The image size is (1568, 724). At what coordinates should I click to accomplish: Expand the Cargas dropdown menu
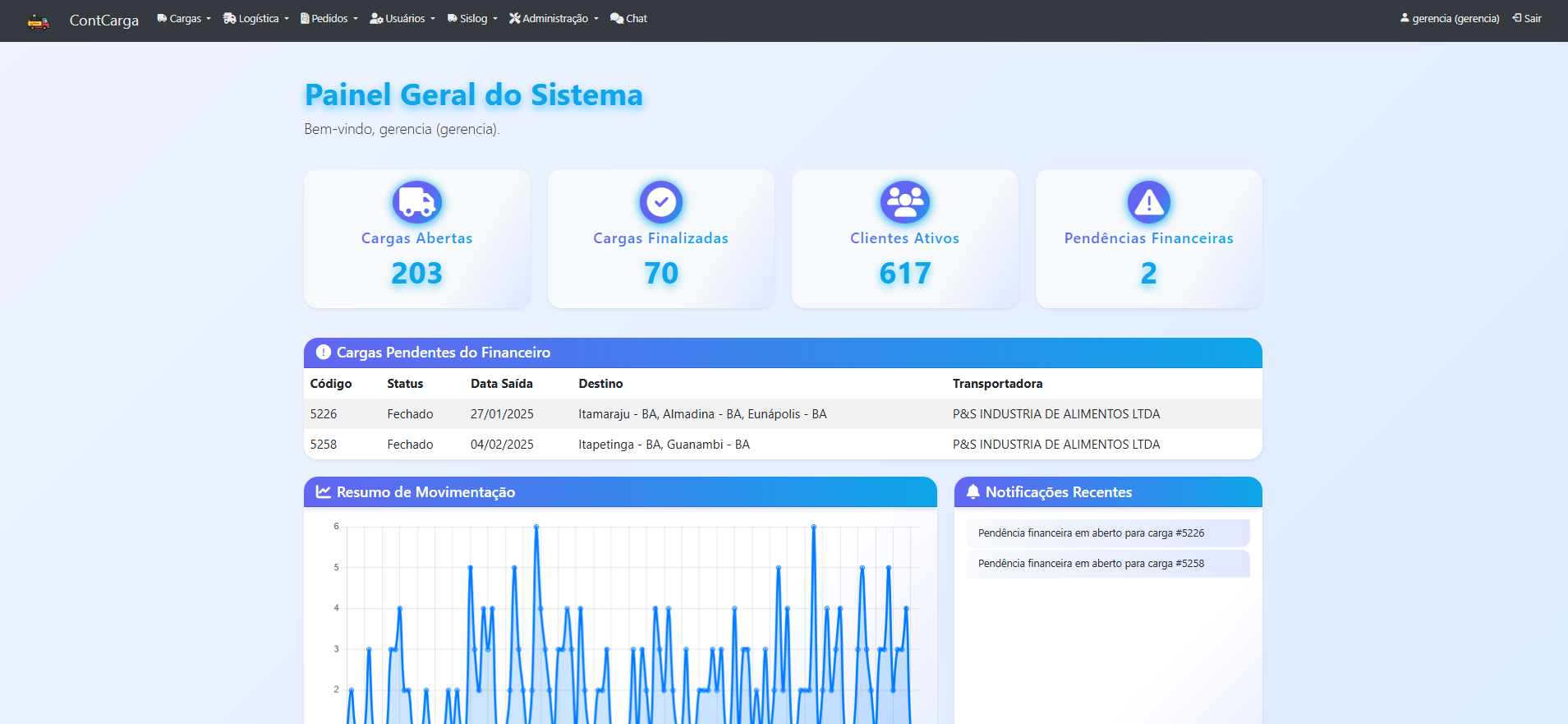184,19
